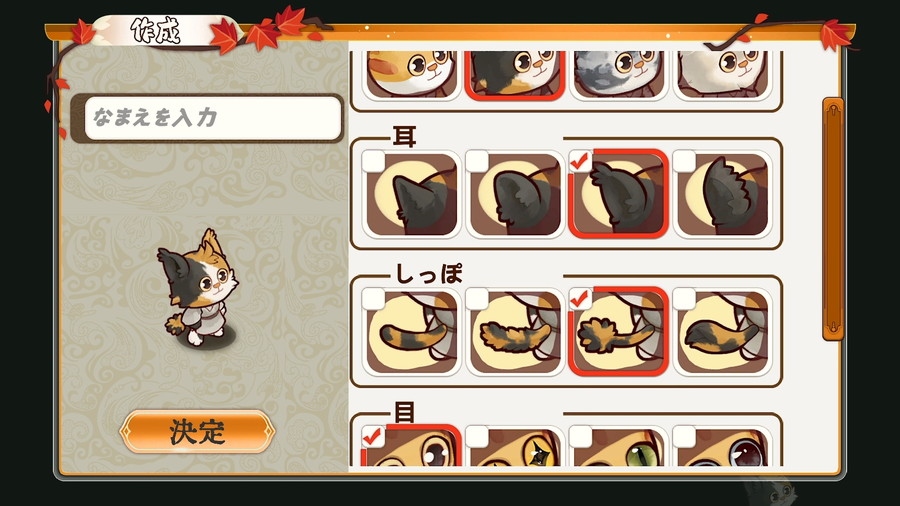Screen dimensions: 900x506
Task: Select the first smooth tail option
Action: [x=412, y=332]
